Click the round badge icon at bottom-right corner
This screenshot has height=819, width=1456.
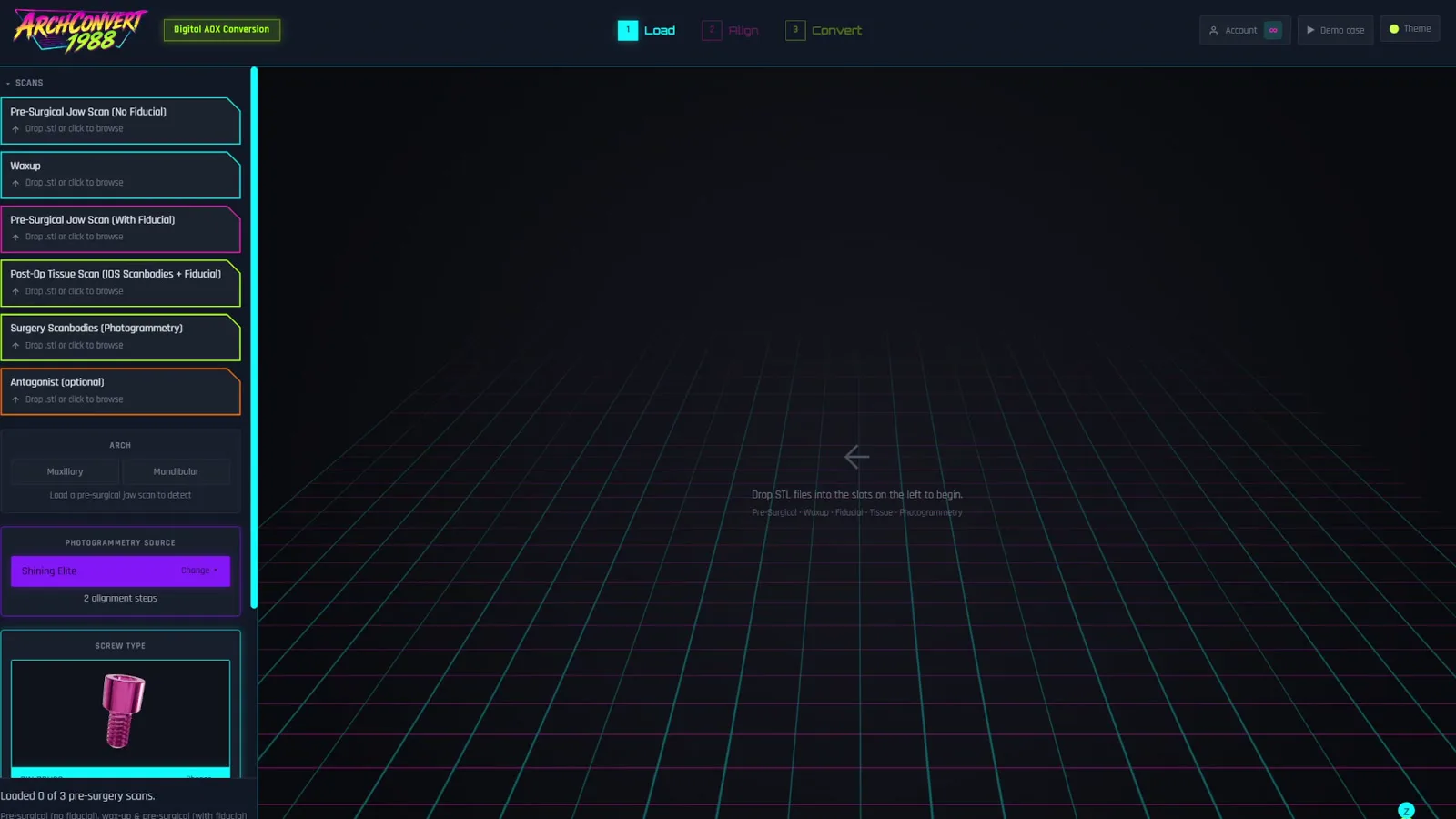coord(1406,810)
